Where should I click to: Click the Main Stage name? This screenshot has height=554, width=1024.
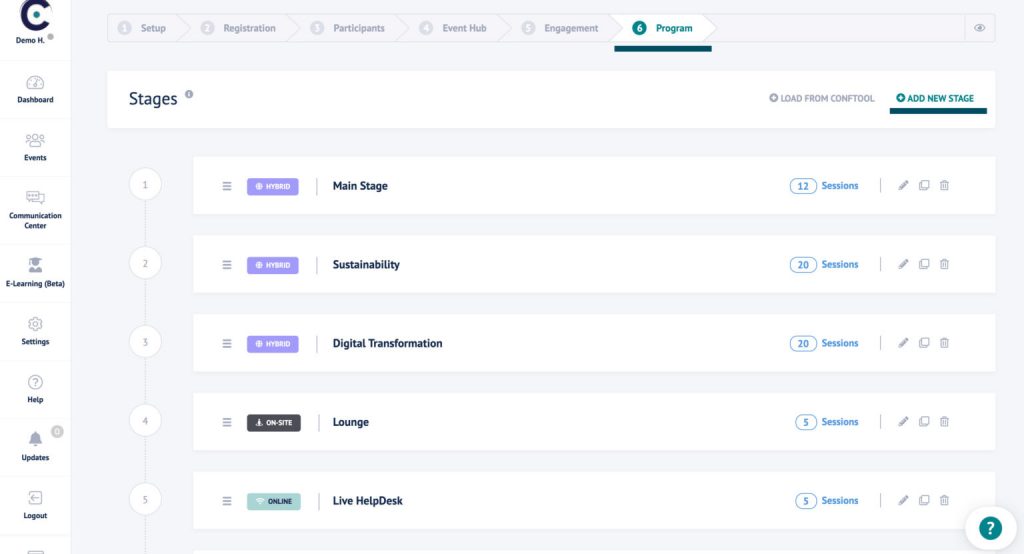[360, 186]
